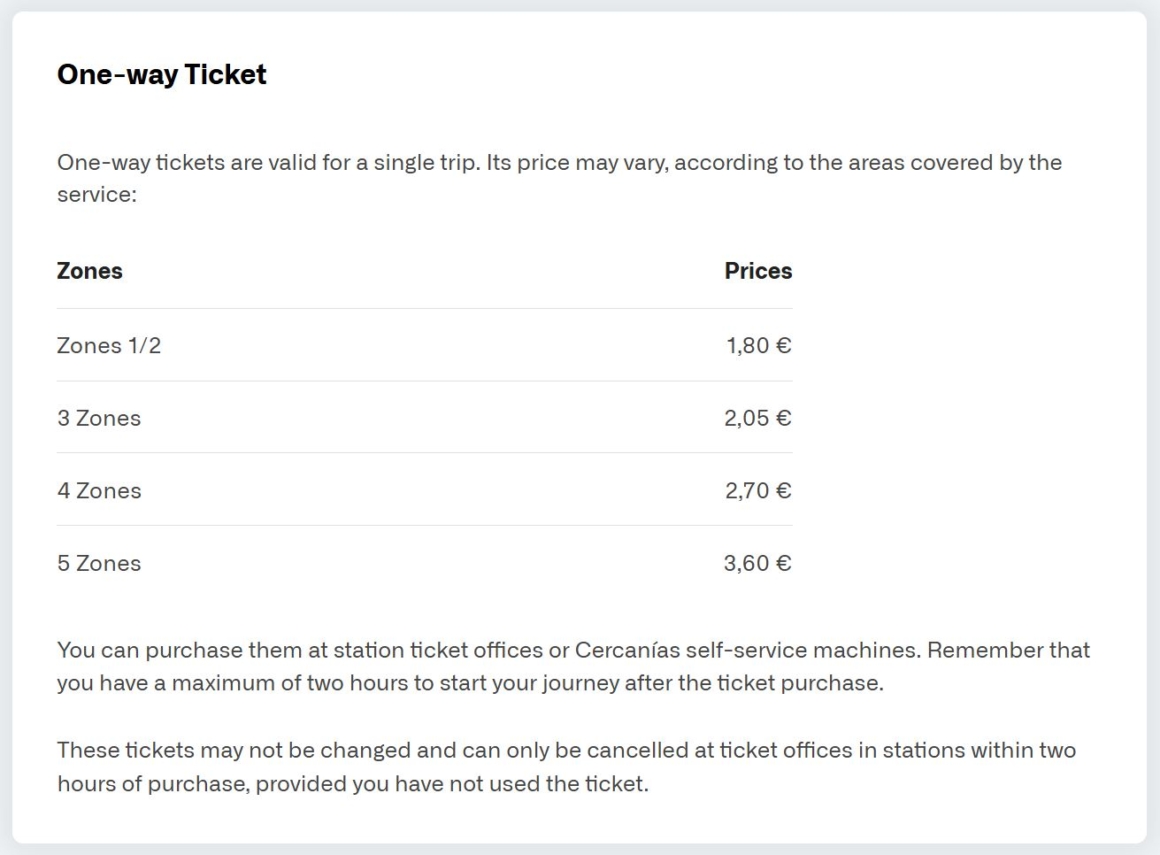Click the 2,70 € price
Screen dimensions: 1160x855
tap(757, 491)
